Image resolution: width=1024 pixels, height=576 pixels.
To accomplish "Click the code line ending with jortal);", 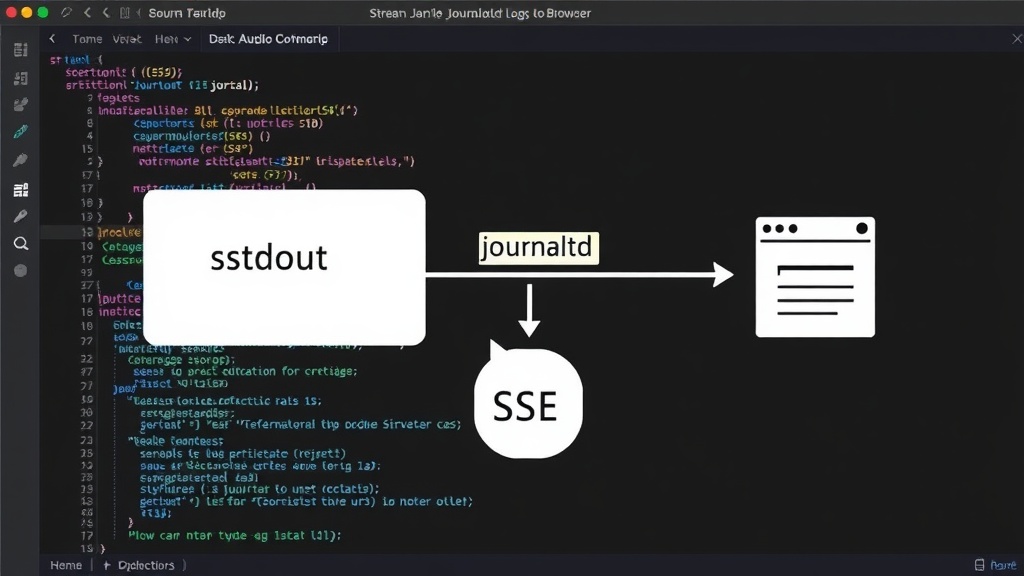I will [162, 85].
